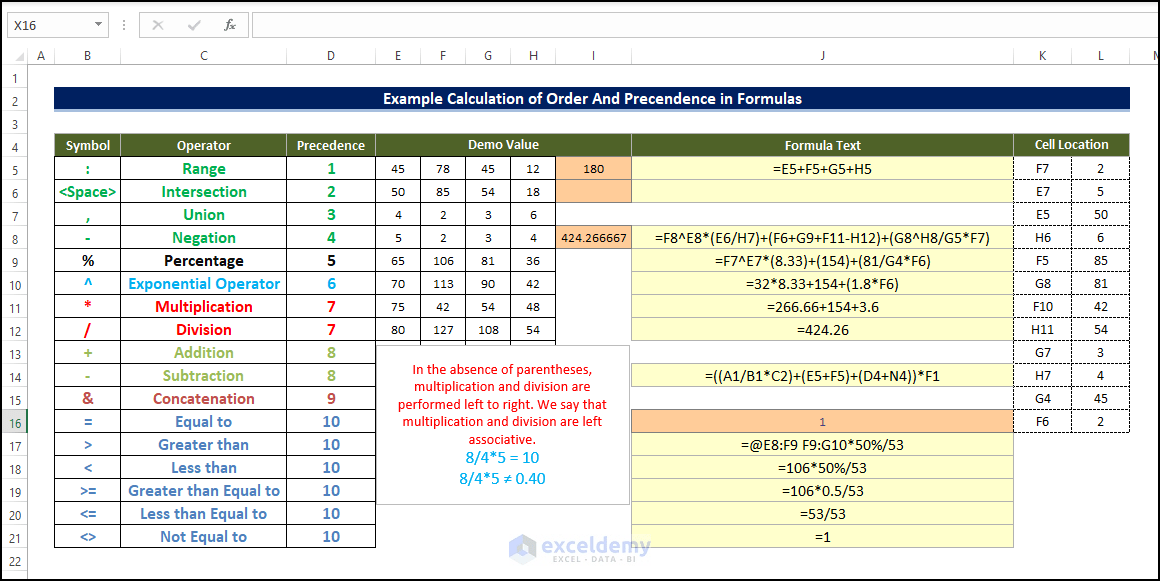Viewport: 1160px width, 581px height.
Task: Open the Name Box dropdown arrow
Action: coord(97,24)
